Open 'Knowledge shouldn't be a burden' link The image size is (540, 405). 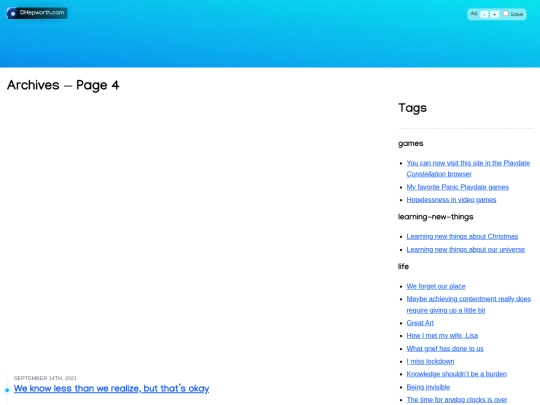pos(457,374)
